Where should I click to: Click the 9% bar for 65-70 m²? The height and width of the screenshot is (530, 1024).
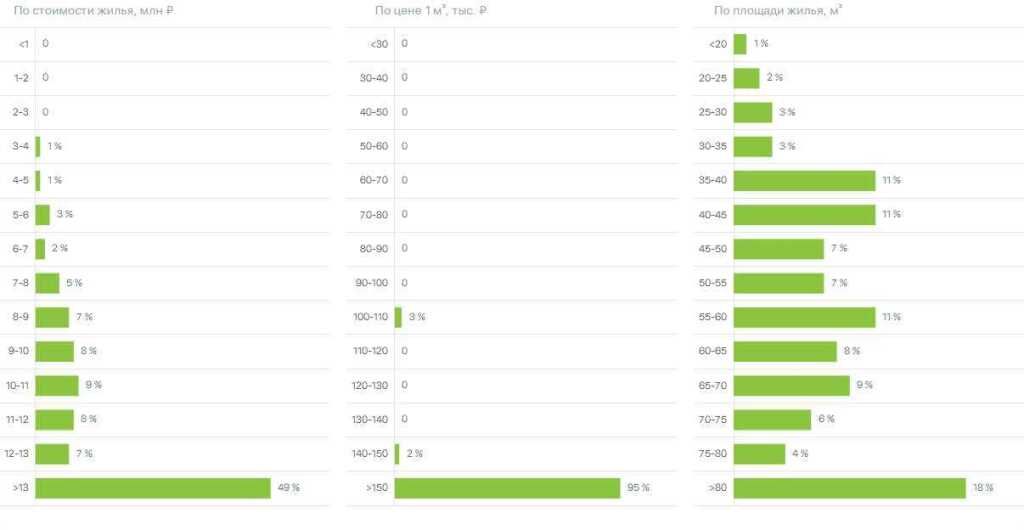click(791, 385)
